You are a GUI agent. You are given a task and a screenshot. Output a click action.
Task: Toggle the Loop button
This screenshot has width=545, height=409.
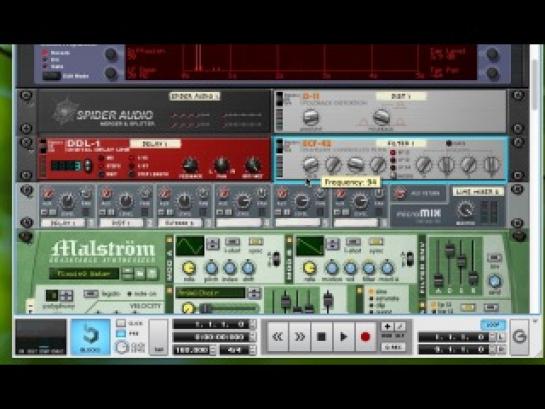pos(493,325)
